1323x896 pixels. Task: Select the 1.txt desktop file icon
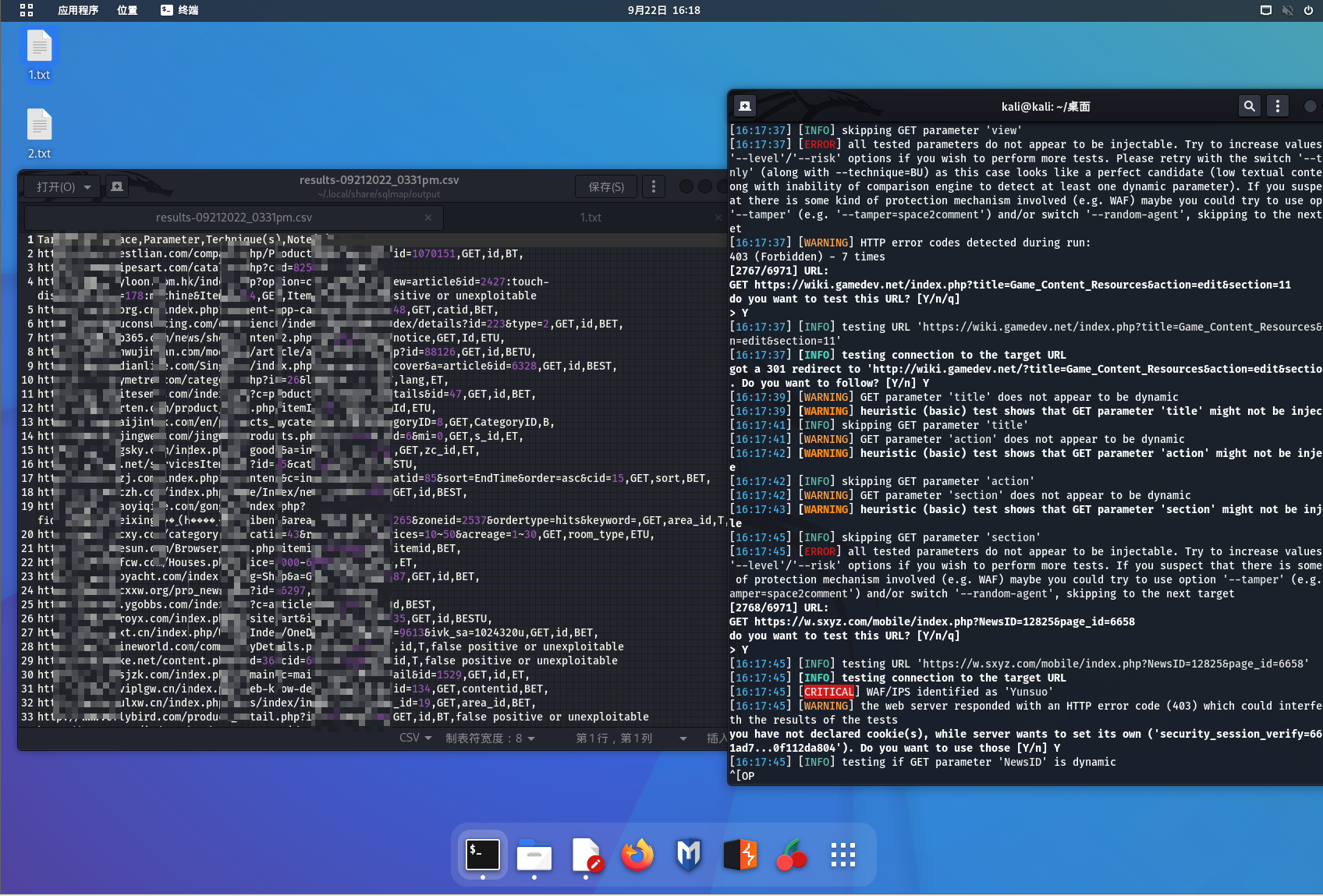tap(39, 55)
